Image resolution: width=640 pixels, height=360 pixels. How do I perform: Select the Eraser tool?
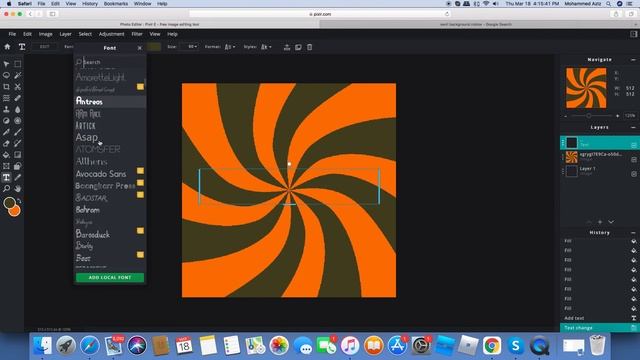(6, 144)
